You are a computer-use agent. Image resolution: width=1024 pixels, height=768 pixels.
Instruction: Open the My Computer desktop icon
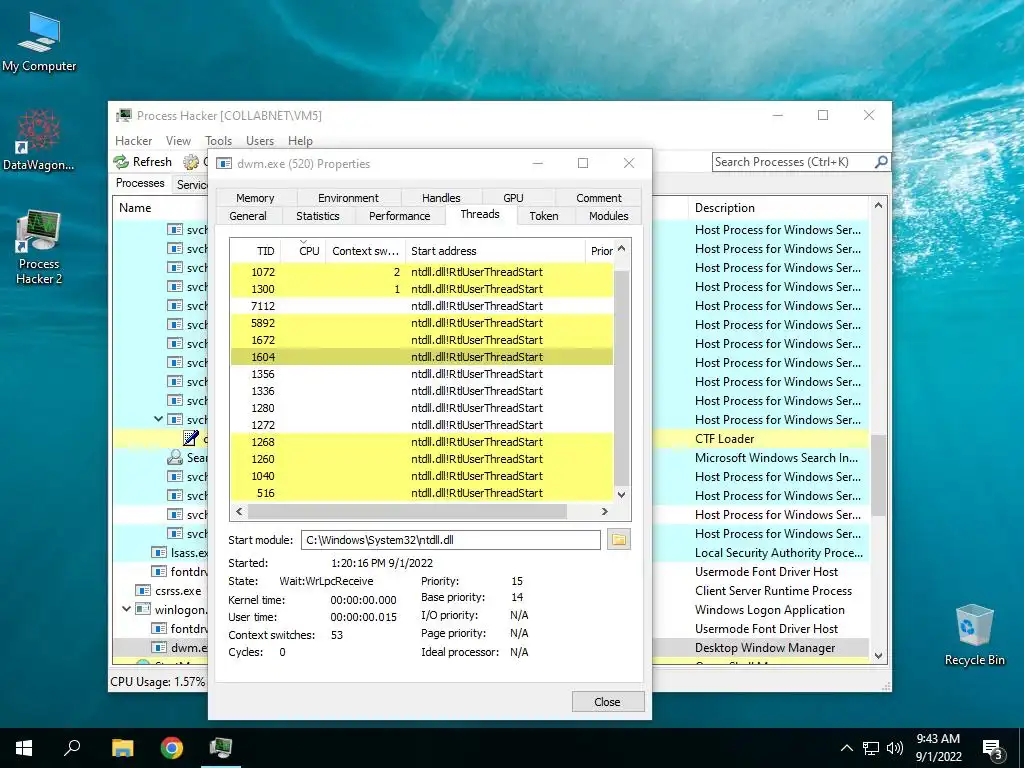point(39,40)
